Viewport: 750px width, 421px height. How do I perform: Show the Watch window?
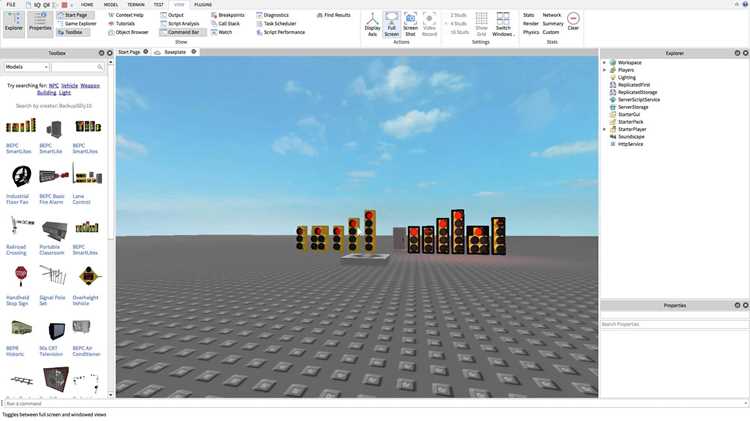[x=221, y=33]
